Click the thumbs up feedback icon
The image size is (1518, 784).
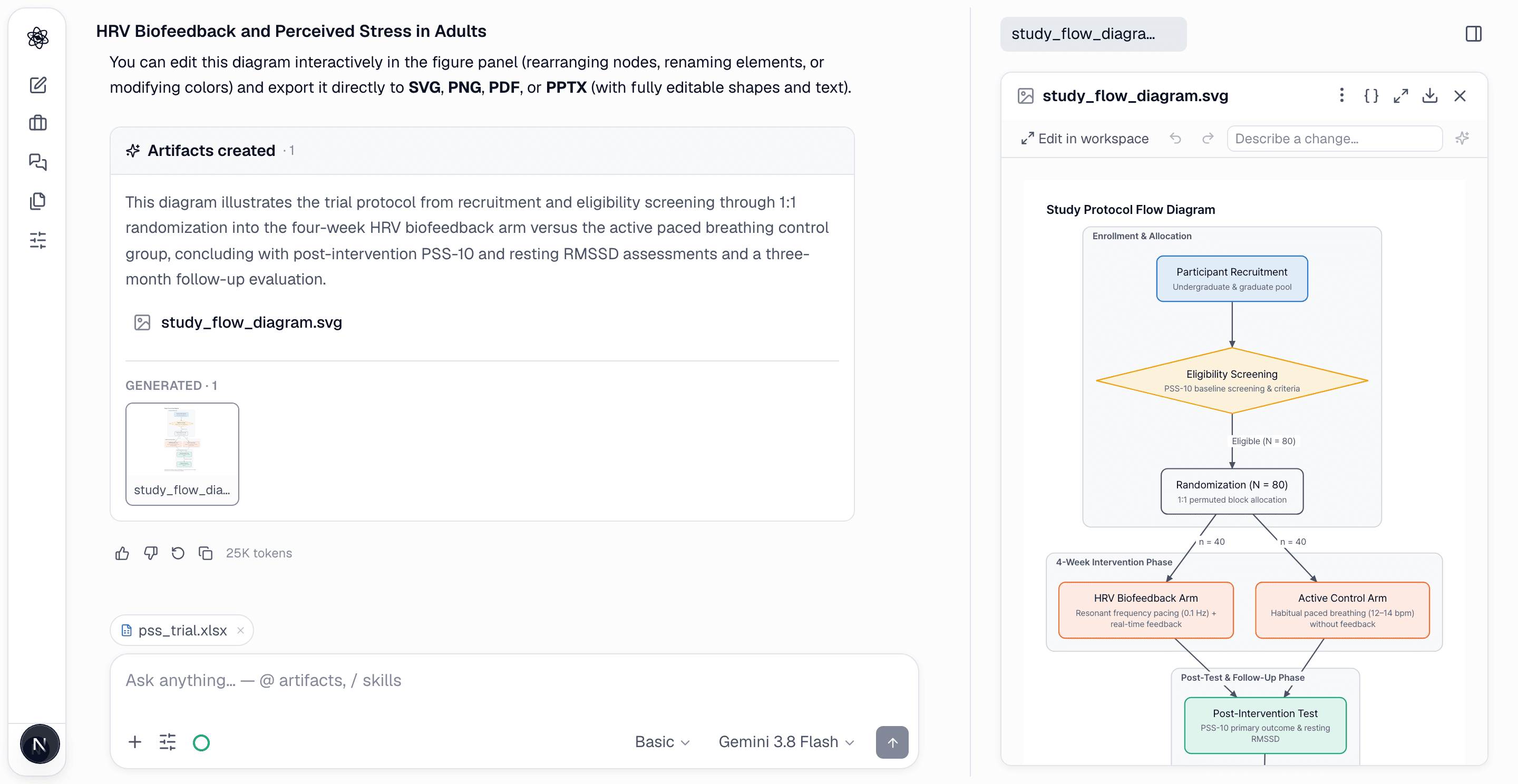click(x=122, y=553)
